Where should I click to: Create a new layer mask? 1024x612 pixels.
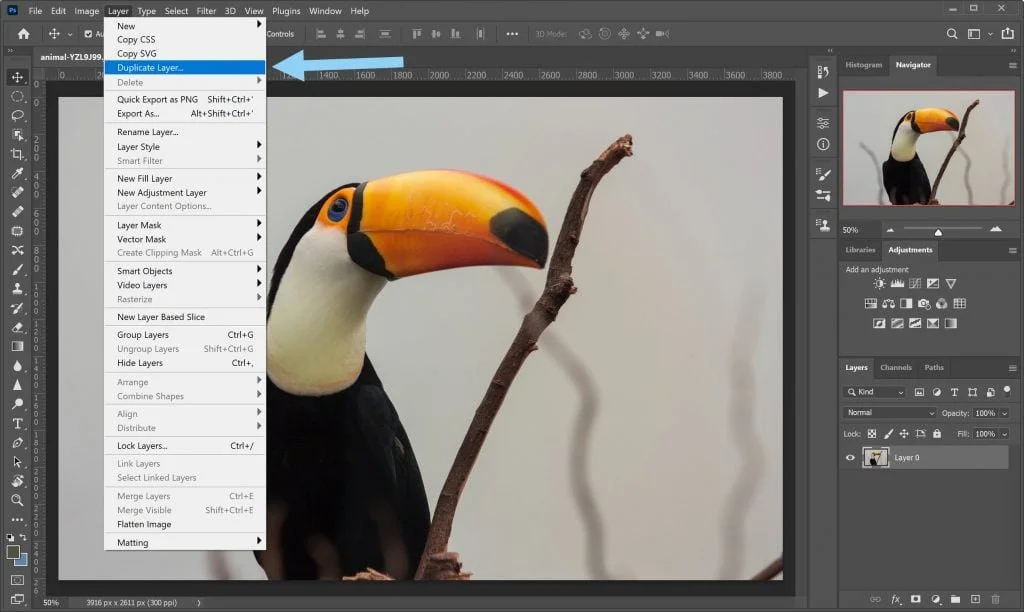pos(915,599)
